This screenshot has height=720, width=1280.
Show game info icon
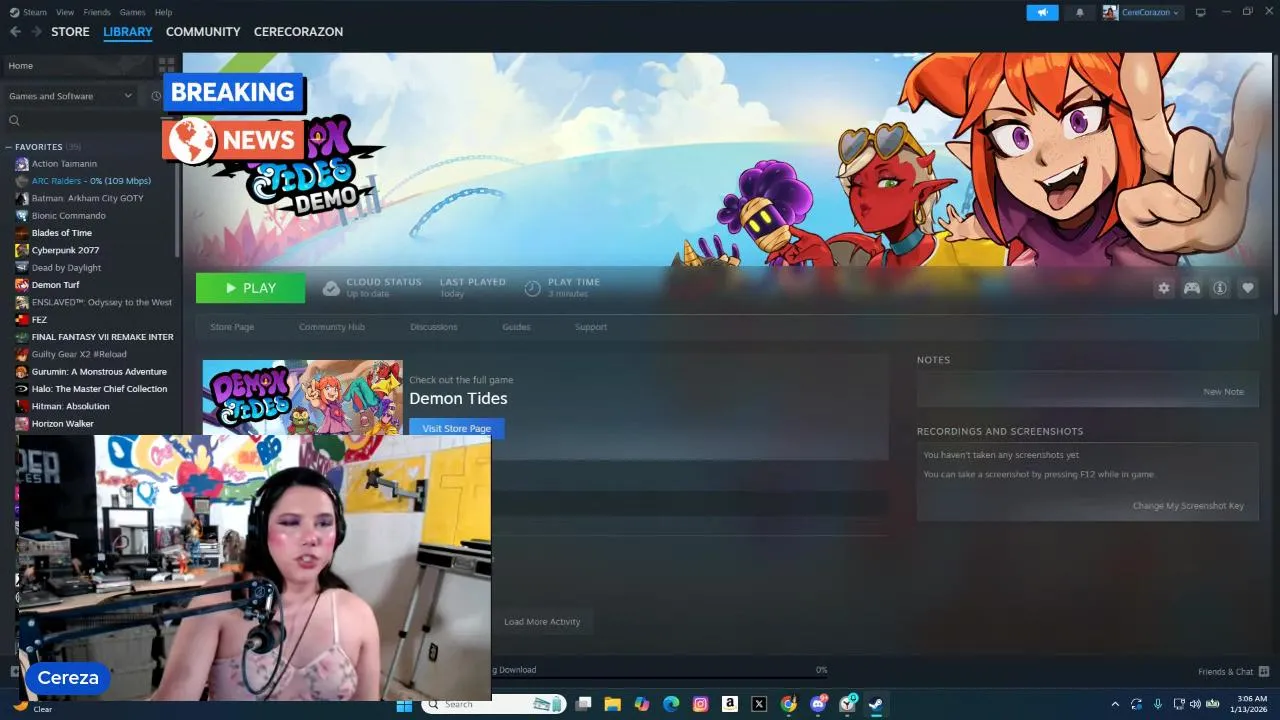(1220, 288)
